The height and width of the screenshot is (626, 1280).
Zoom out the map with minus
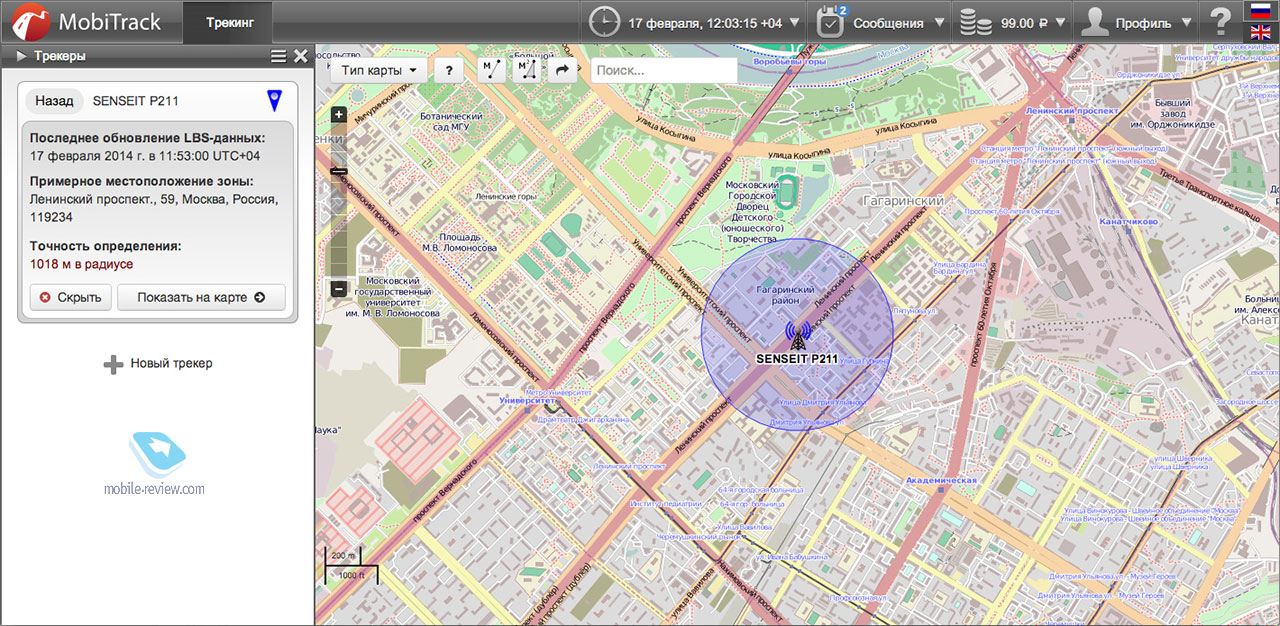click(339, 289)
